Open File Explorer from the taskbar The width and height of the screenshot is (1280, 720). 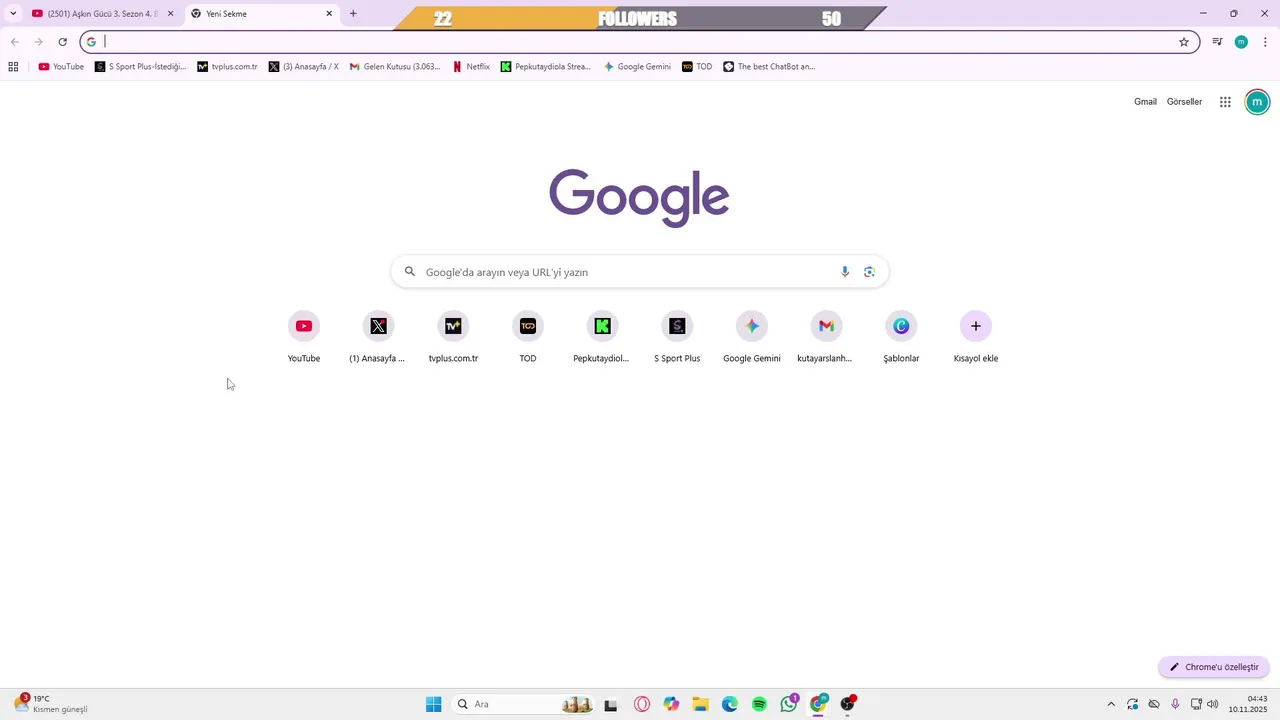[x=700, y=704]
